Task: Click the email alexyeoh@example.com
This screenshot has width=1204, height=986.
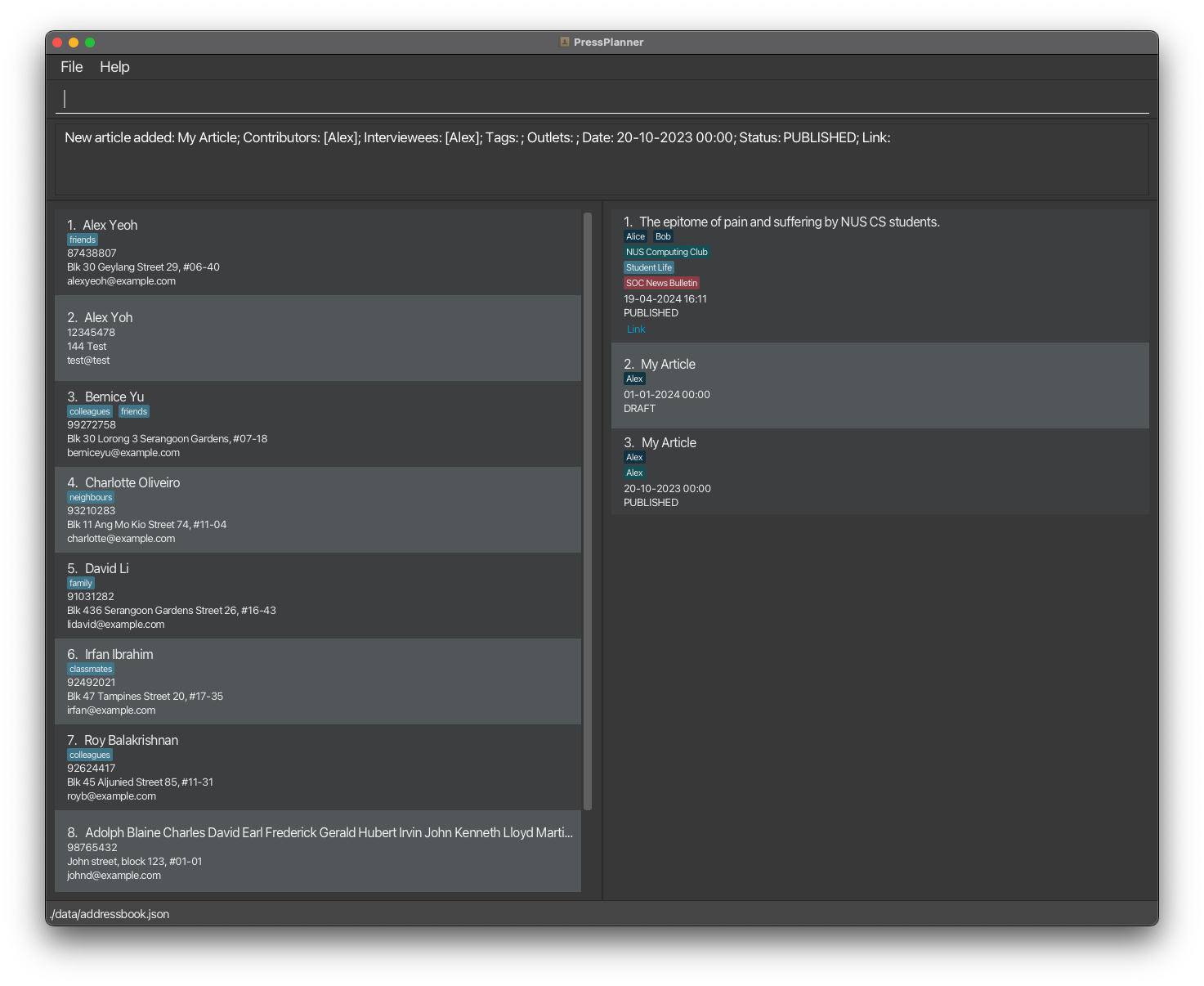Action: click(x=121, y=281)
